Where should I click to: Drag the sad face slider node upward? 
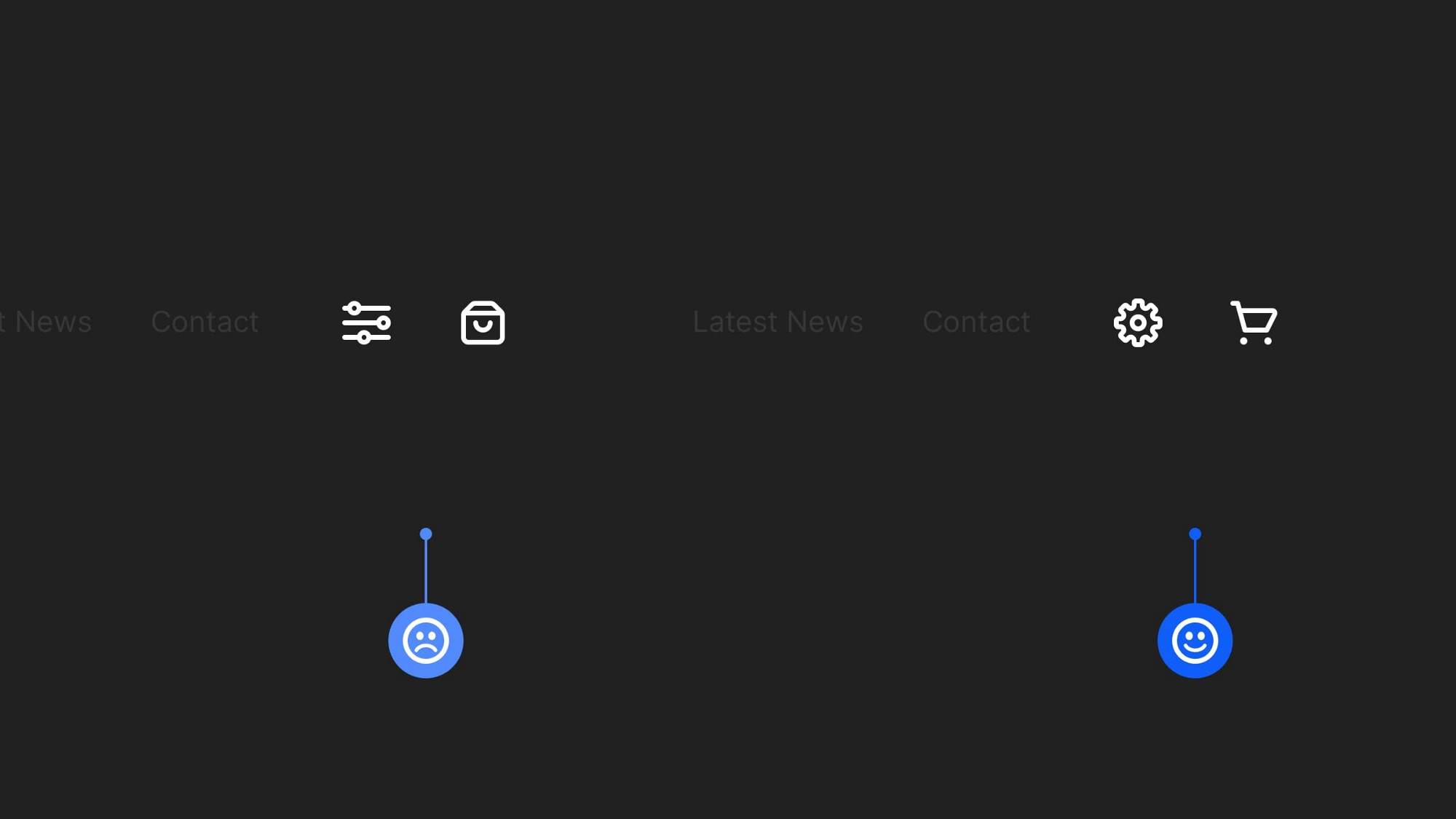(x=425, y=640)
